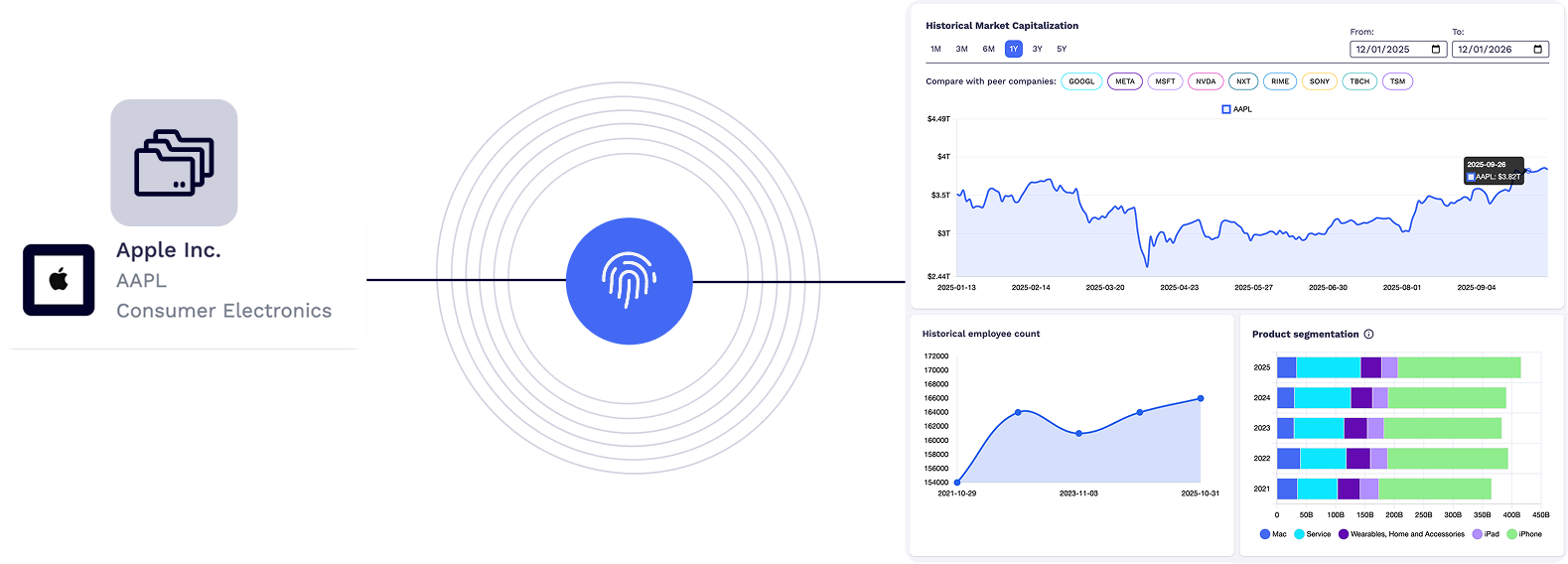Click the fingerprint icon in the center circle
The image size is (1568, 564).
click(x=629, y=280)
